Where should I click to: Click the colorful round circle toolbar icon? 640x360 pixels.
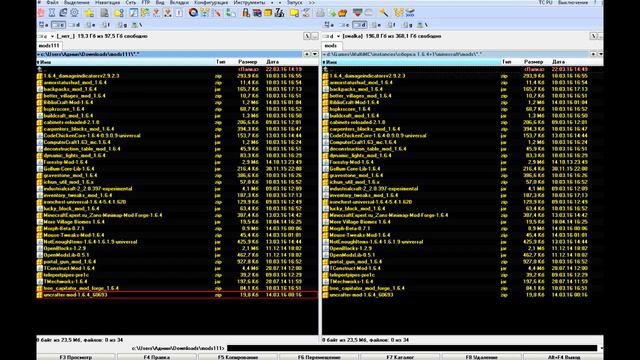point(193,13)
